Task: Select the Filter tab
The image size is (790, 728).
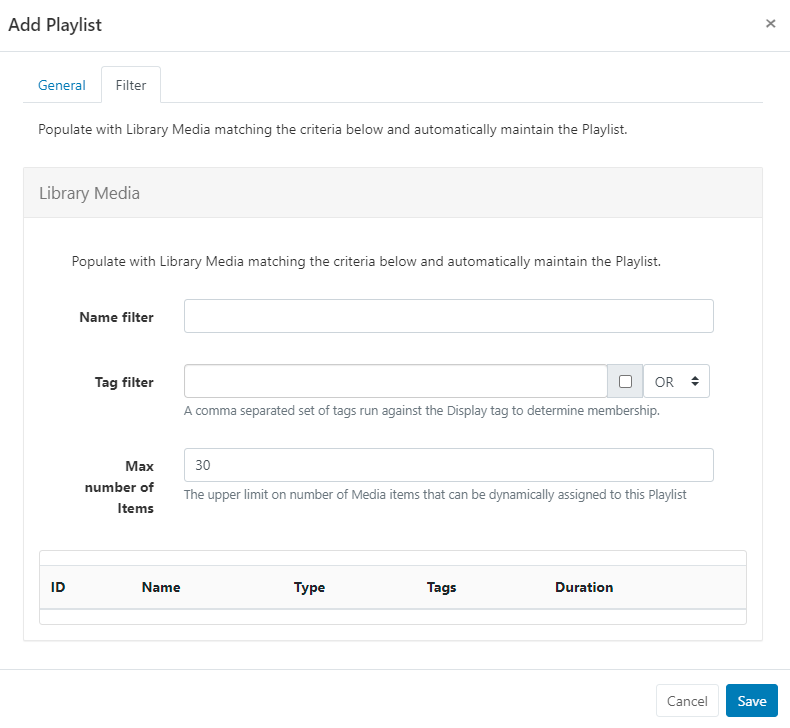Action: point(131,85)
